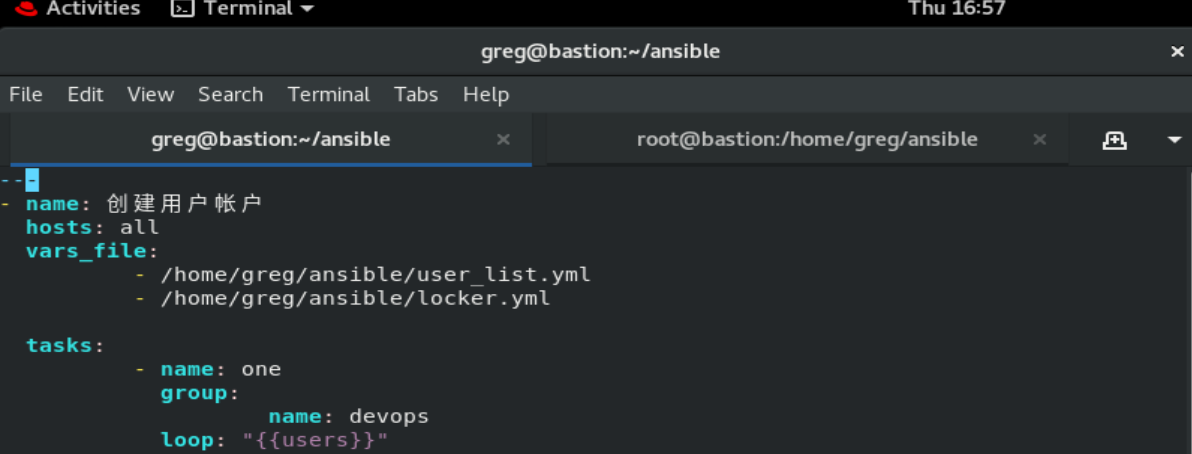Close the root@bastion tab with its X
The height and width of the screenshot is (454, 1192).
pyautogui.click(x=1040, y=140)
